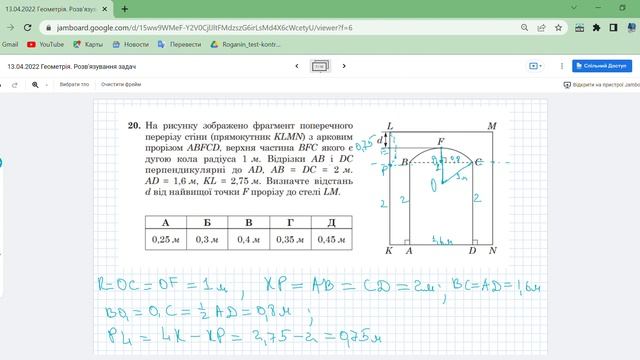Go to the previous frame

pos(297,66)
